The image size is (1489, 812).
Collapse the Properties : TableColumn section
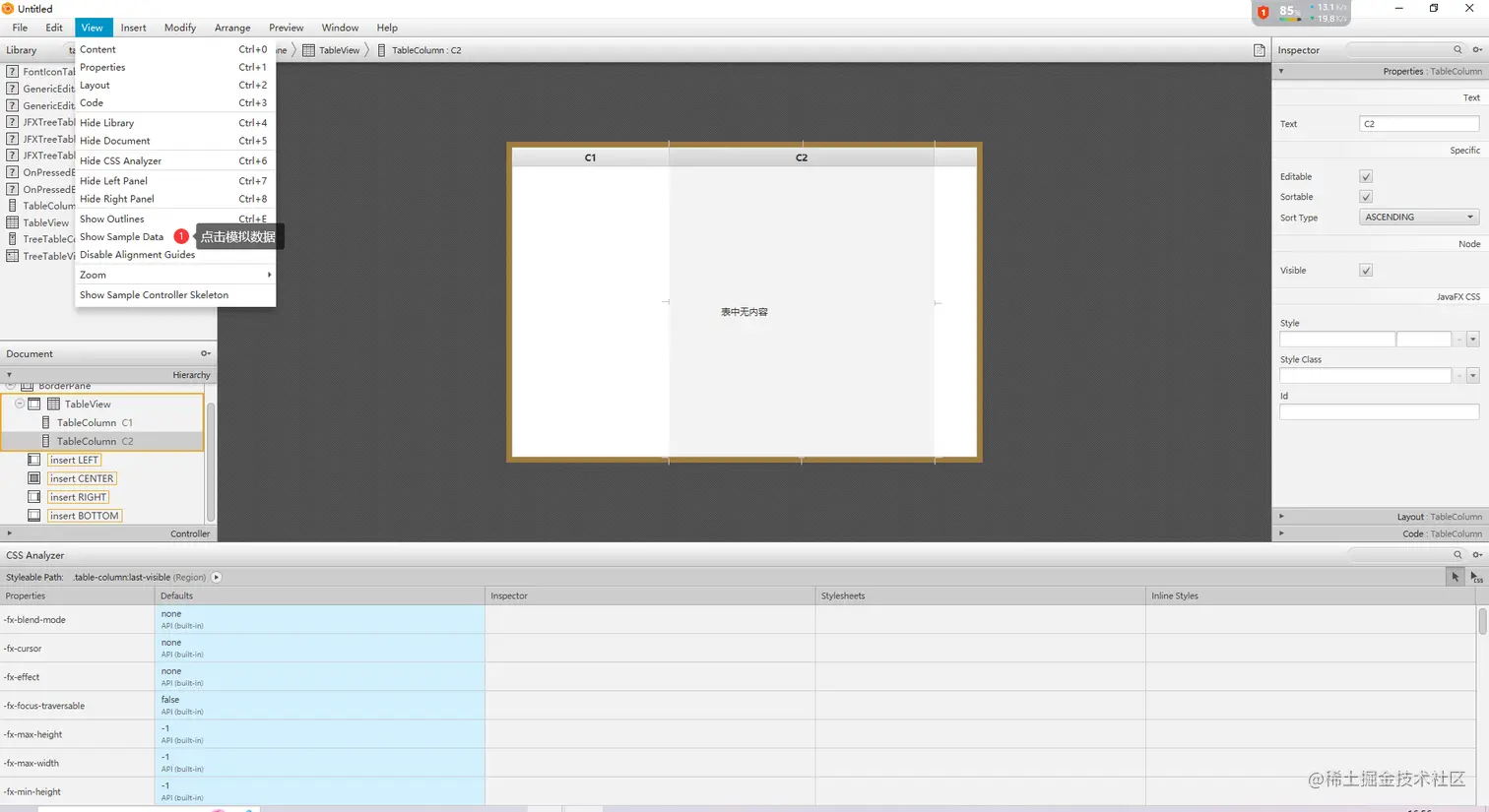coord(1281,71)
